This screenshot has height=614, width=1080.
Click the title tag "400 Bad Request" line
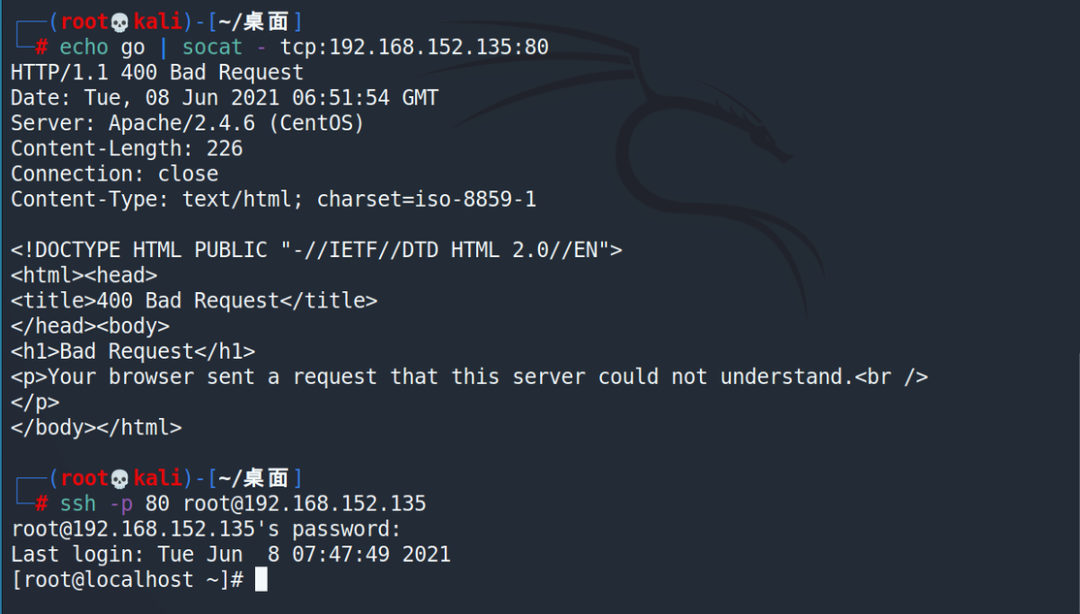coord(194,300)
